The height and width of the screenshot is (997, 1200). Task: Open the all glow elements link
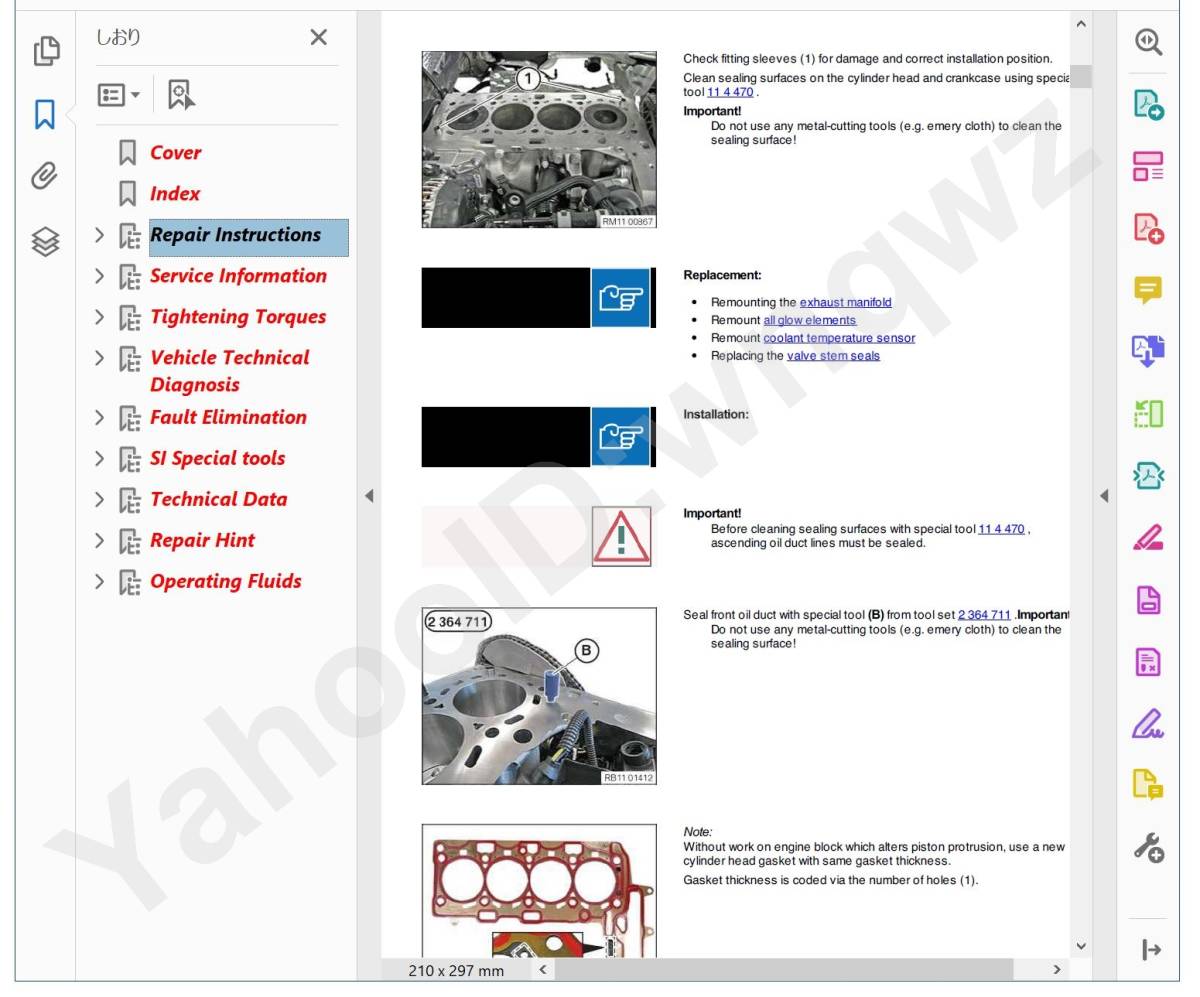pos(809,320)
